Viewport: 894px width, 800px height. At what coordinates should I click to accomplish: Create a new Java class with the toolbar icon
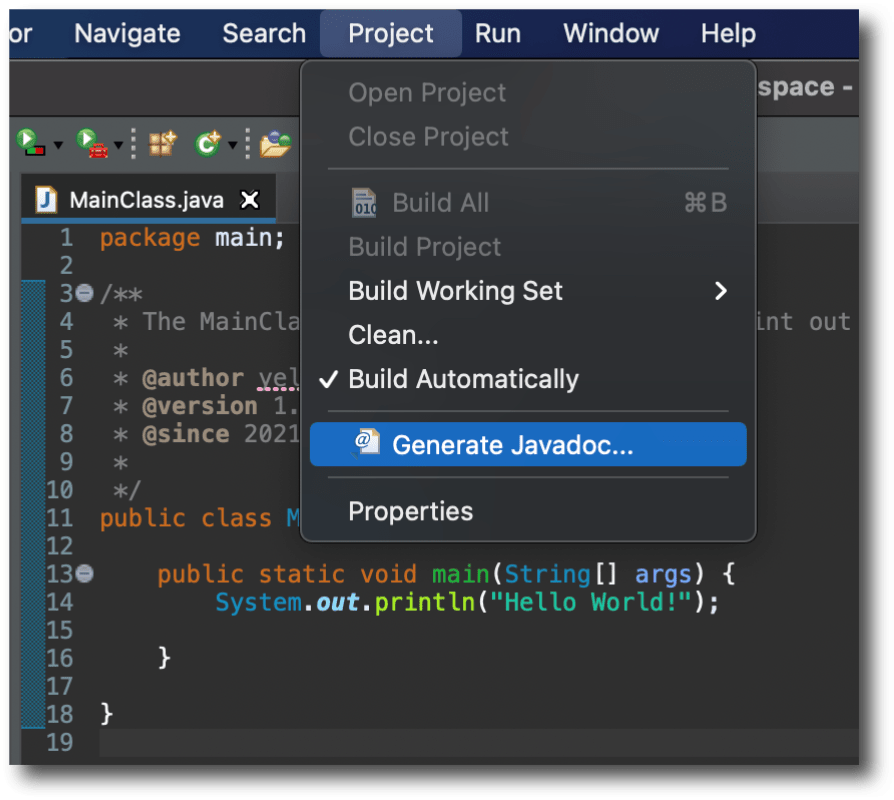point(206,142)
